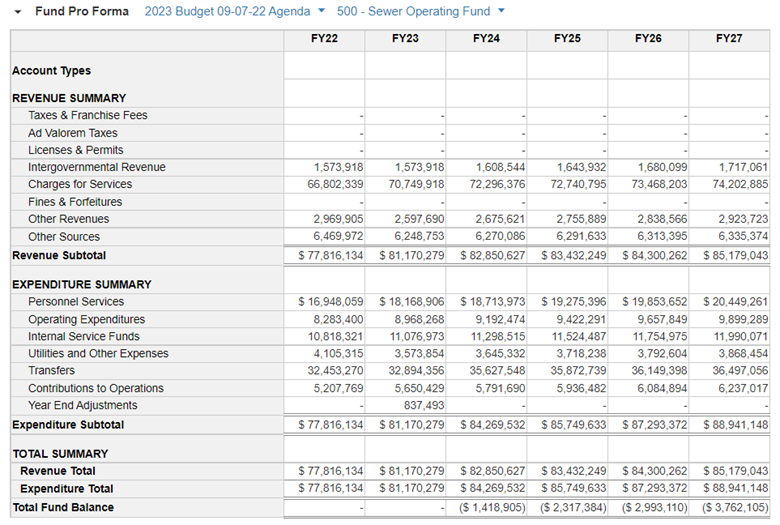Open the 2023 Budget 09-07-22 Agenda dropdown
Viewport: 780px width, 525px height.
point(234,12)
